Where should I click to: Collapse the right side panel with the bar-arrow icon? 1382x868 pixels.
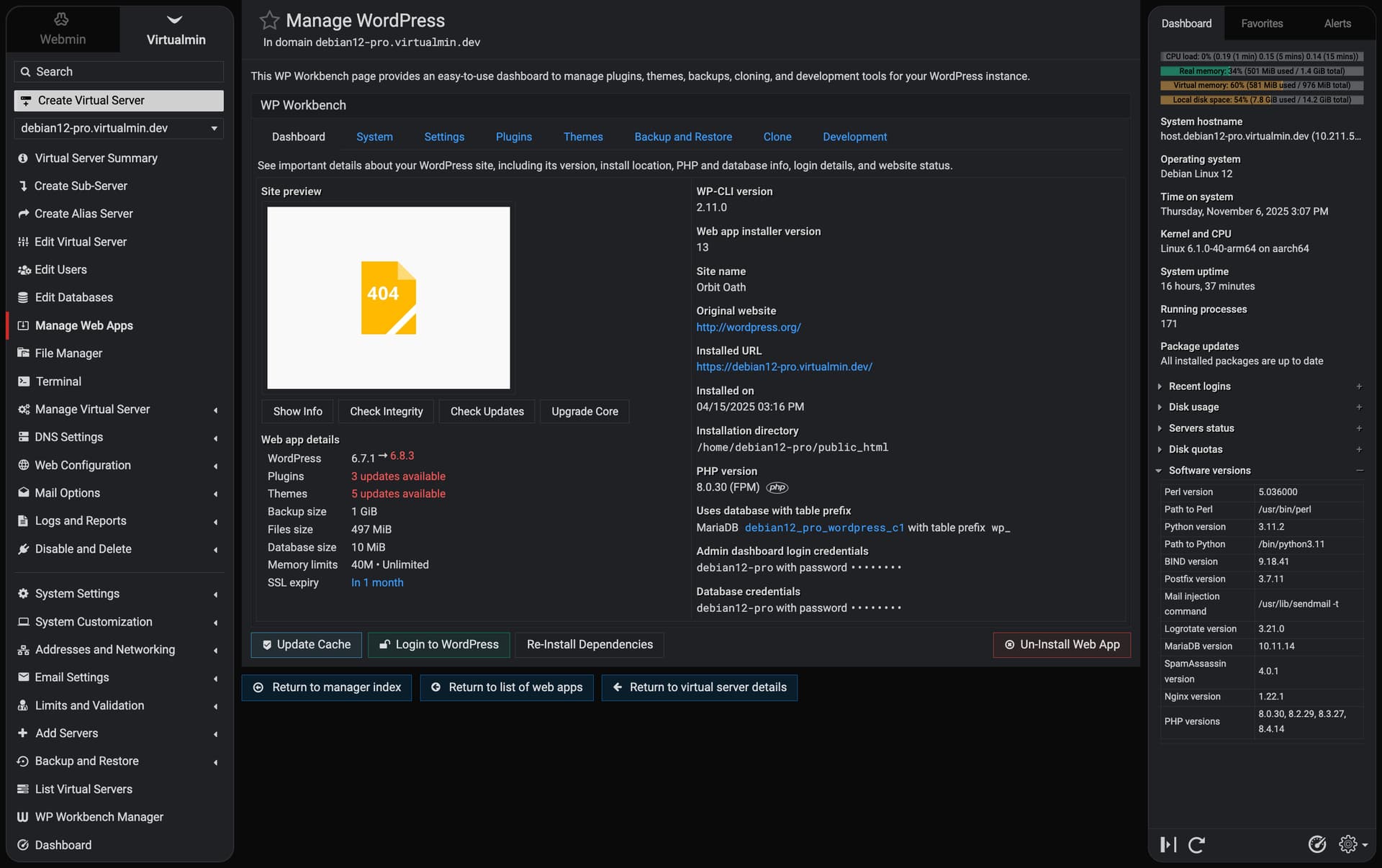pos(1168,844)
